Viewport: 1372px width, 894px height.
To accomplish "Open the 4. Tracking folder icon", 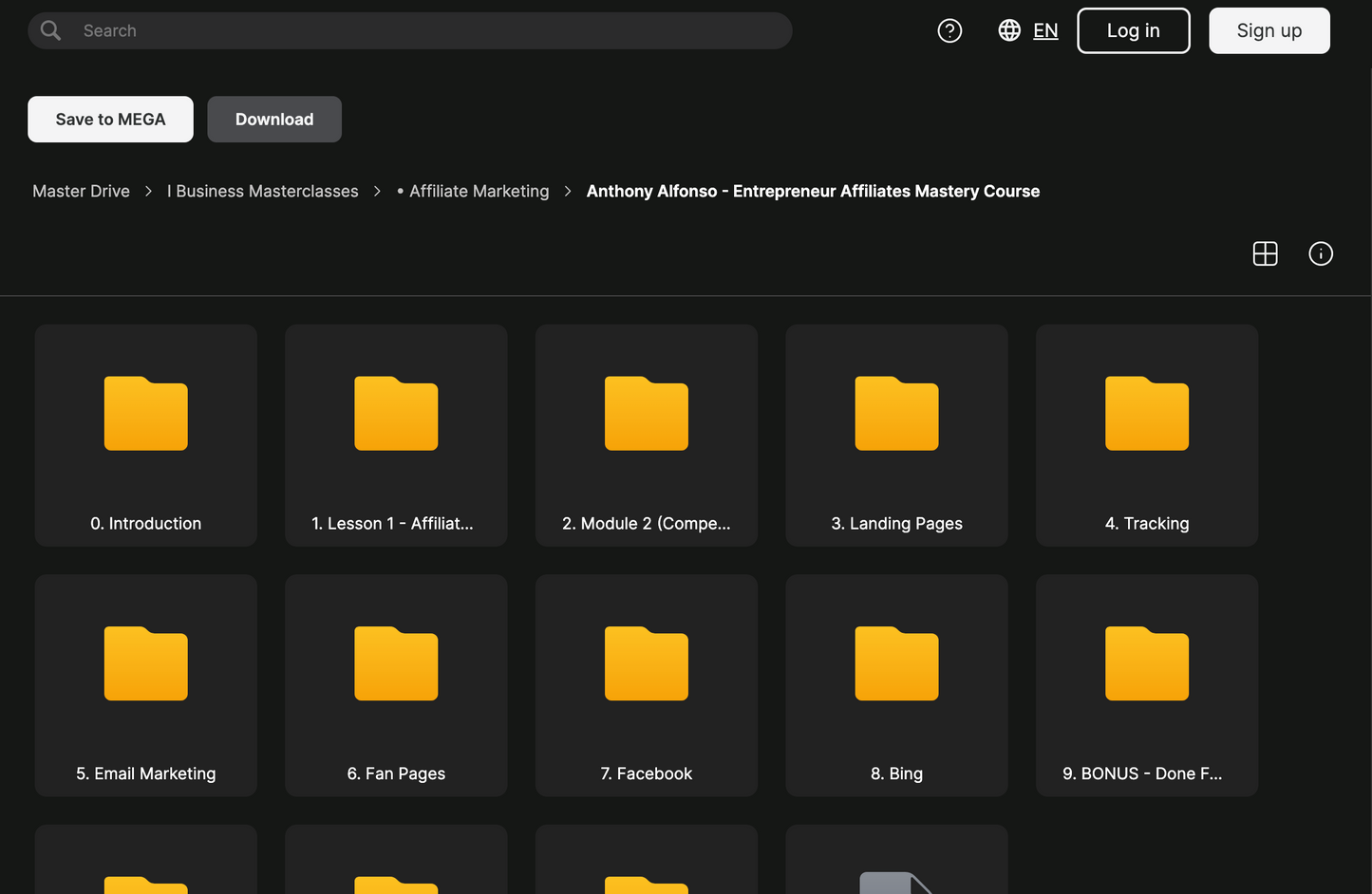I will coord(1147,413).
